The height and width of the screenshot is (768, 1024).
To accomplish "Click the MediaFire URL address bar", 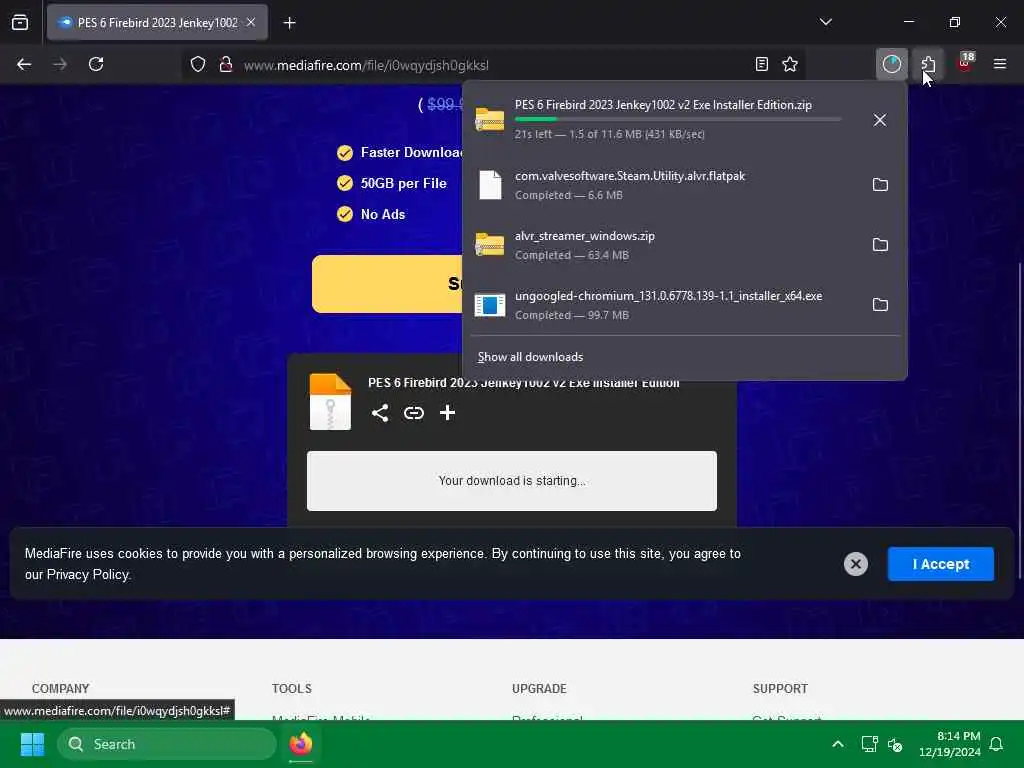I will point(493,65).
